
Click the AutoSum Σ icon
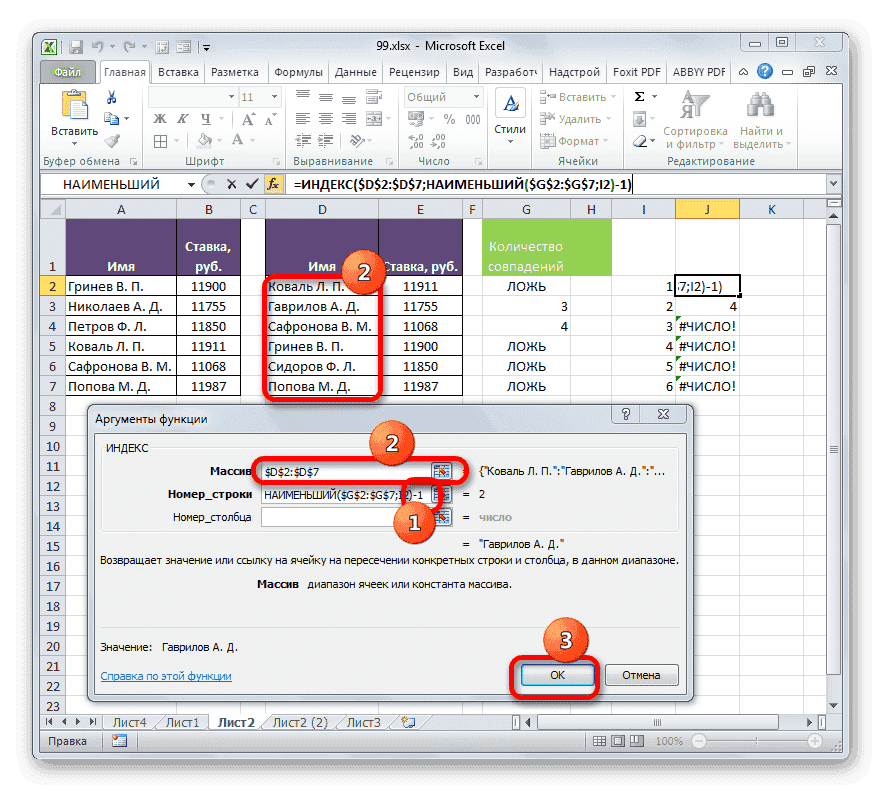pos(638,96)
